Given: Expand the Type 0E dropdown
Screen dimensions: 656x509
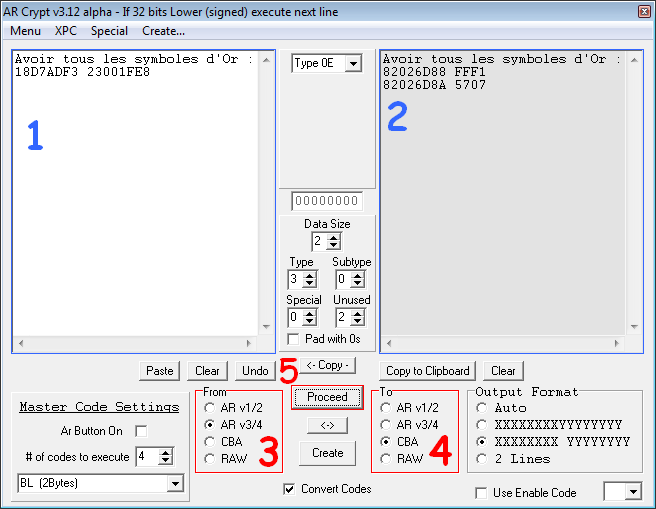Looking at the screenshot, I should [x=354, y=64].
